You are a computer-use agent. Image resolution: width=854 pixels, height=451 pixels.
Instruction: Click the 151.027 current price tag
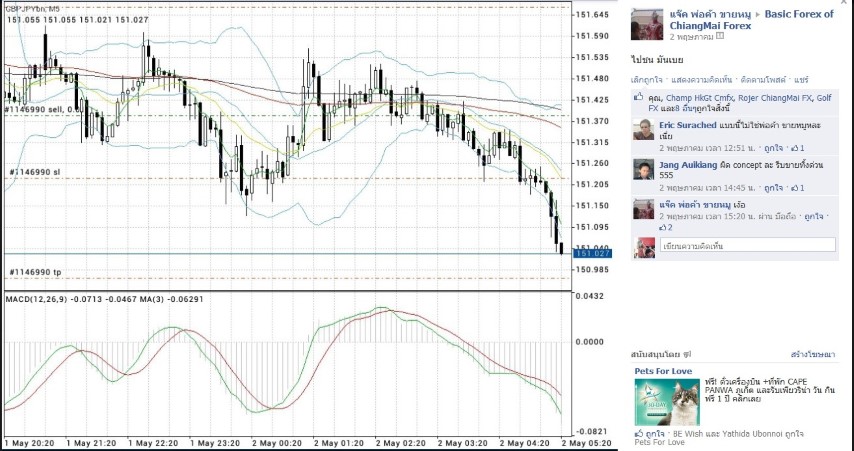coord(593,253)
